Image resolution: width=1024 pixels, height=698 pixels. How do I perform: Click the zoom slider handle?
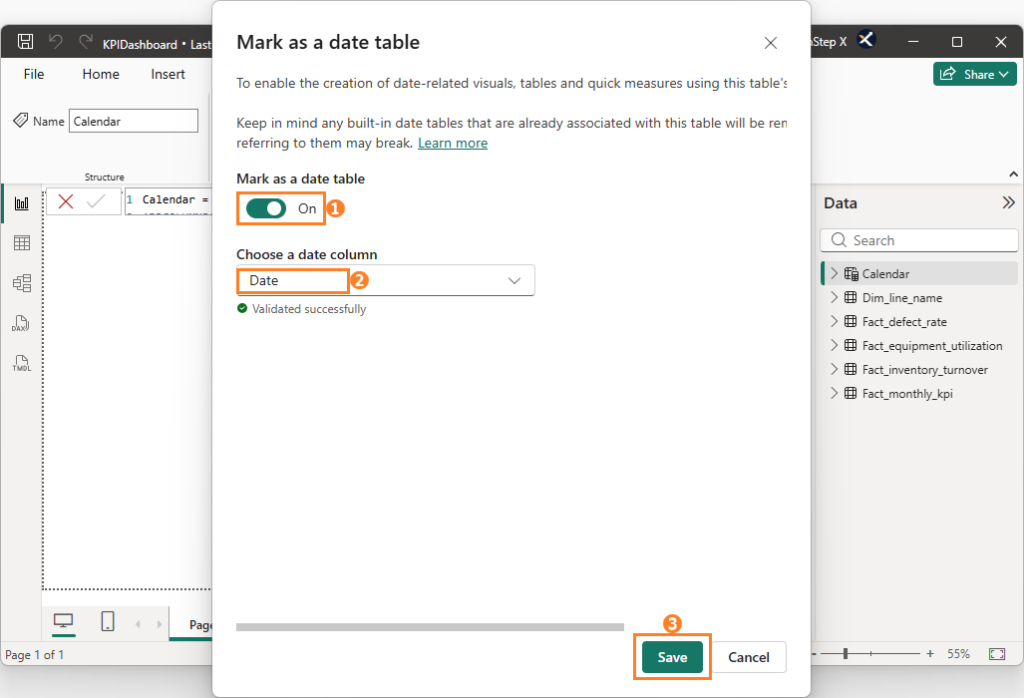[846, 653]
